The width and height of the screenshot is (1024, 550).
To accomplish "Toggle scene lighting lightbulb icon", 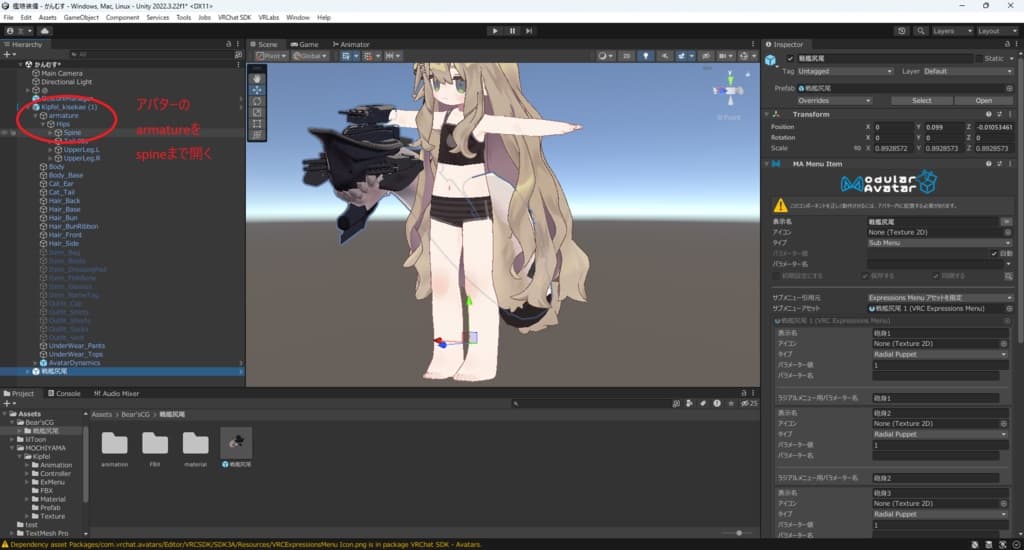I will click(645, 56).
